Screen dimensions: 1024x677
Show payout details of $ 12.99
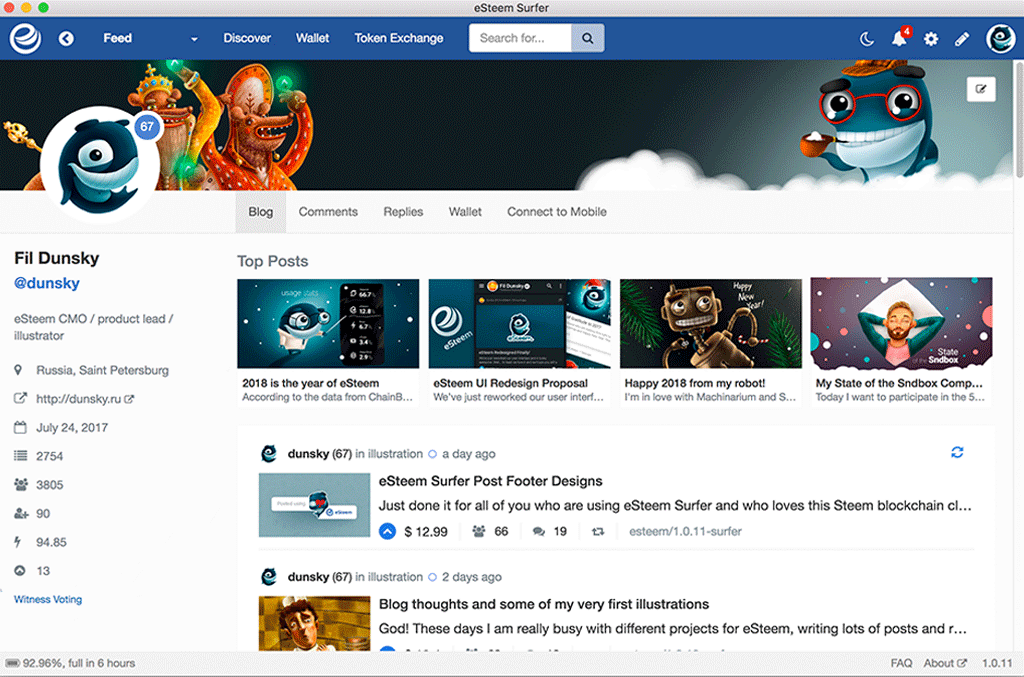tap(426, 531)
